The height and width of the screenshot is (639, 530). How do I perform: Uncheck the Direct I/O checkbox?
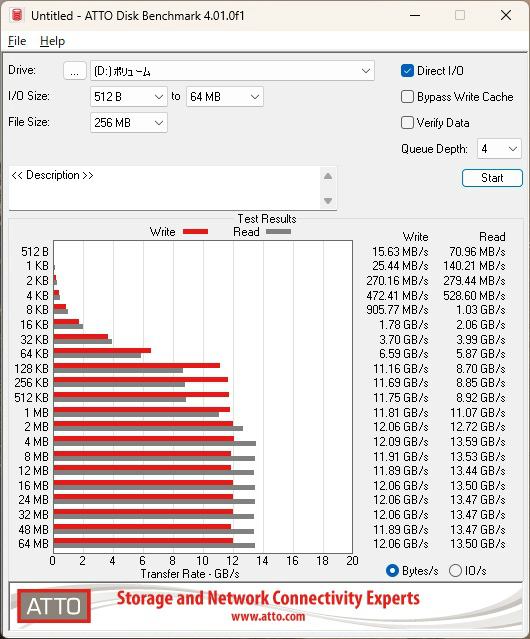(x=407, y=71)
